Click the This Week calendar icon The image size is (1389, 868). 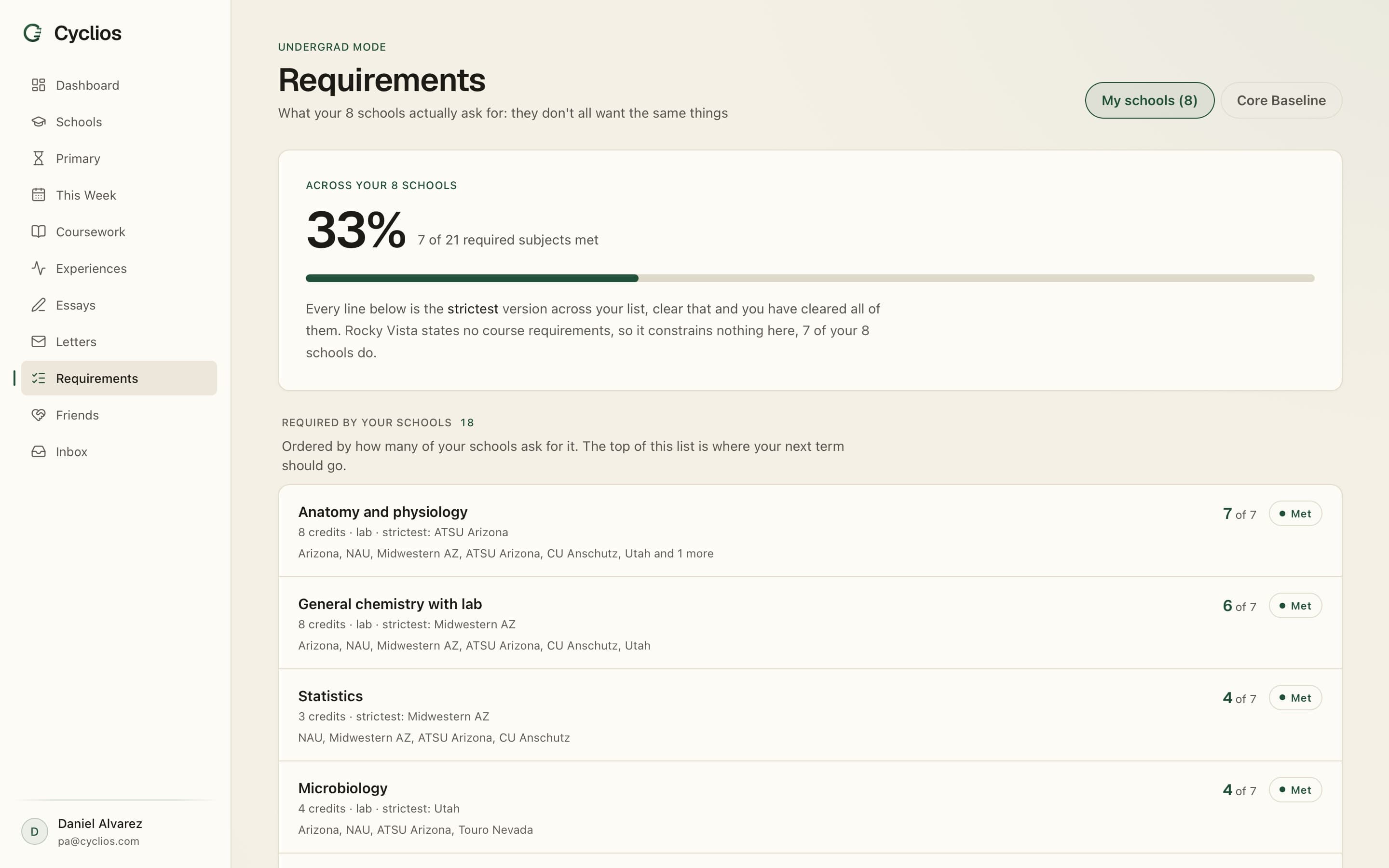point(39,195)
